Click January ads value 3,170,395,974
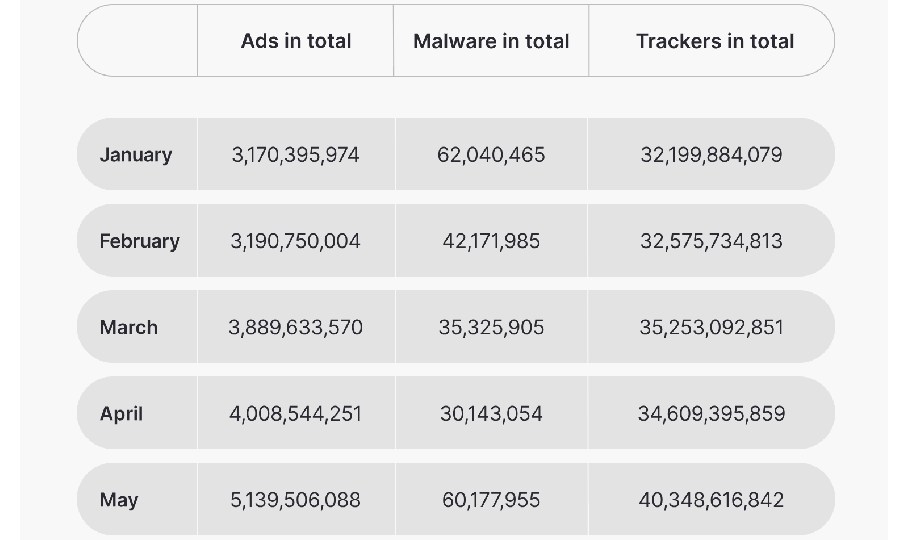900x540 pixels. click(x=295, y=155)
